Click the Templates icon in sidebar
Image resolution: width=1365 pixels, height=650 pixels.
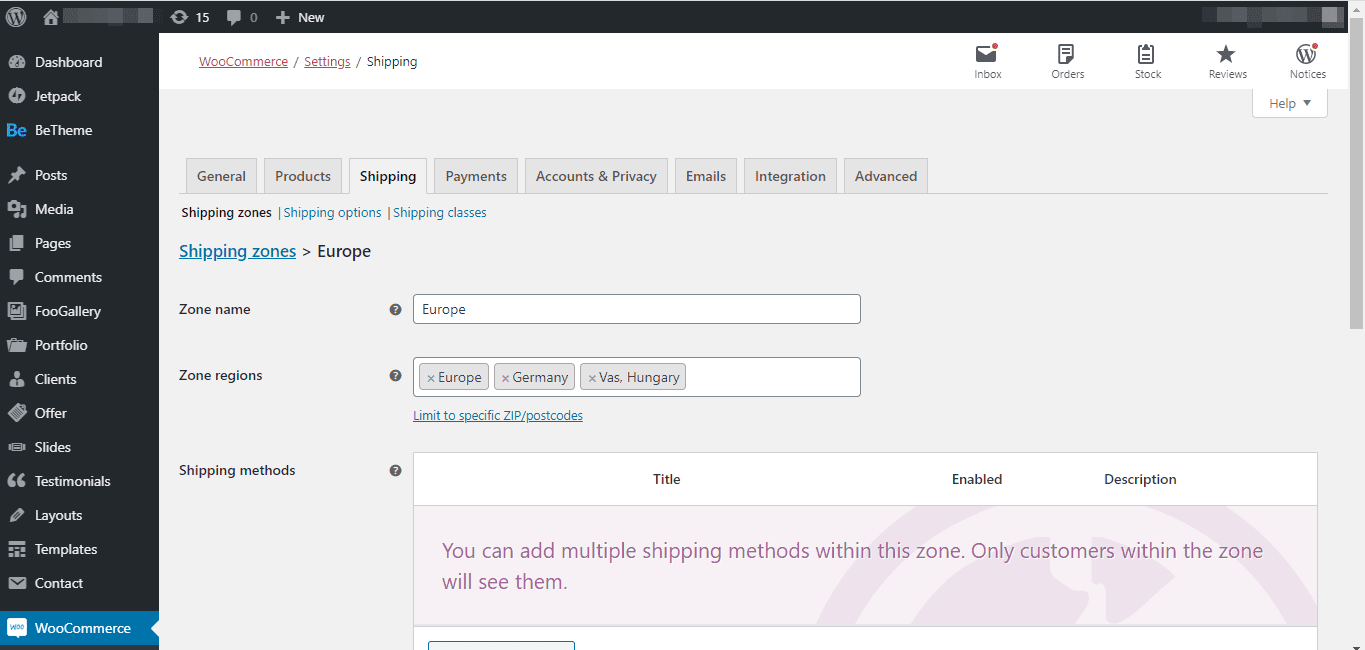click(17, 549)
